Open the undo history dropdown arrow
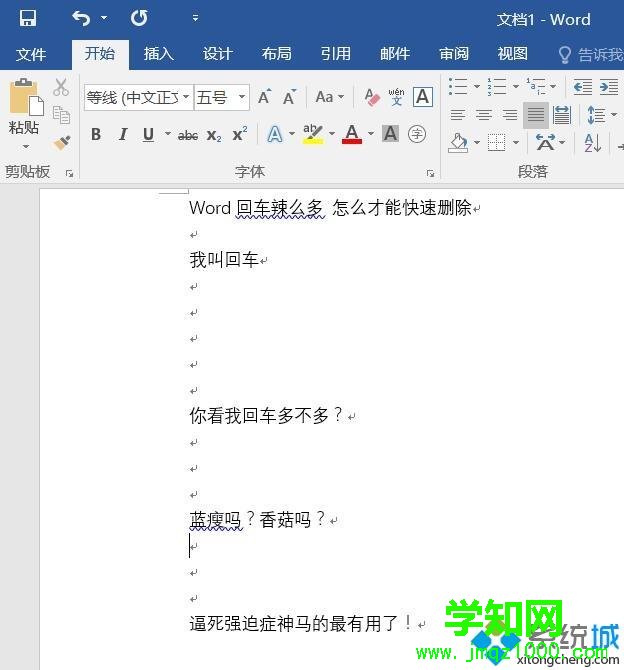Screen dimensions: 624x670 click(104, 18)
